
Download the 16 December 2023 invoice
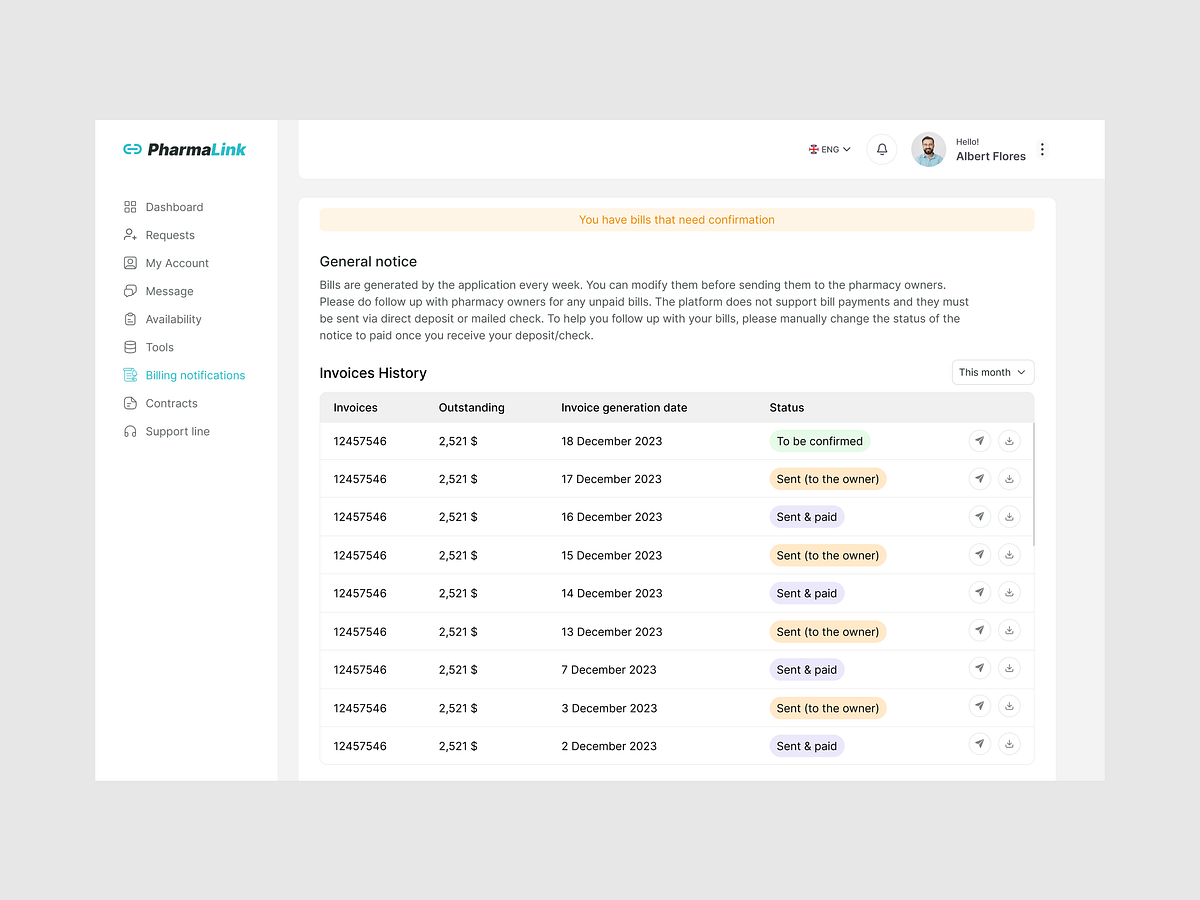pos(1009,516)
